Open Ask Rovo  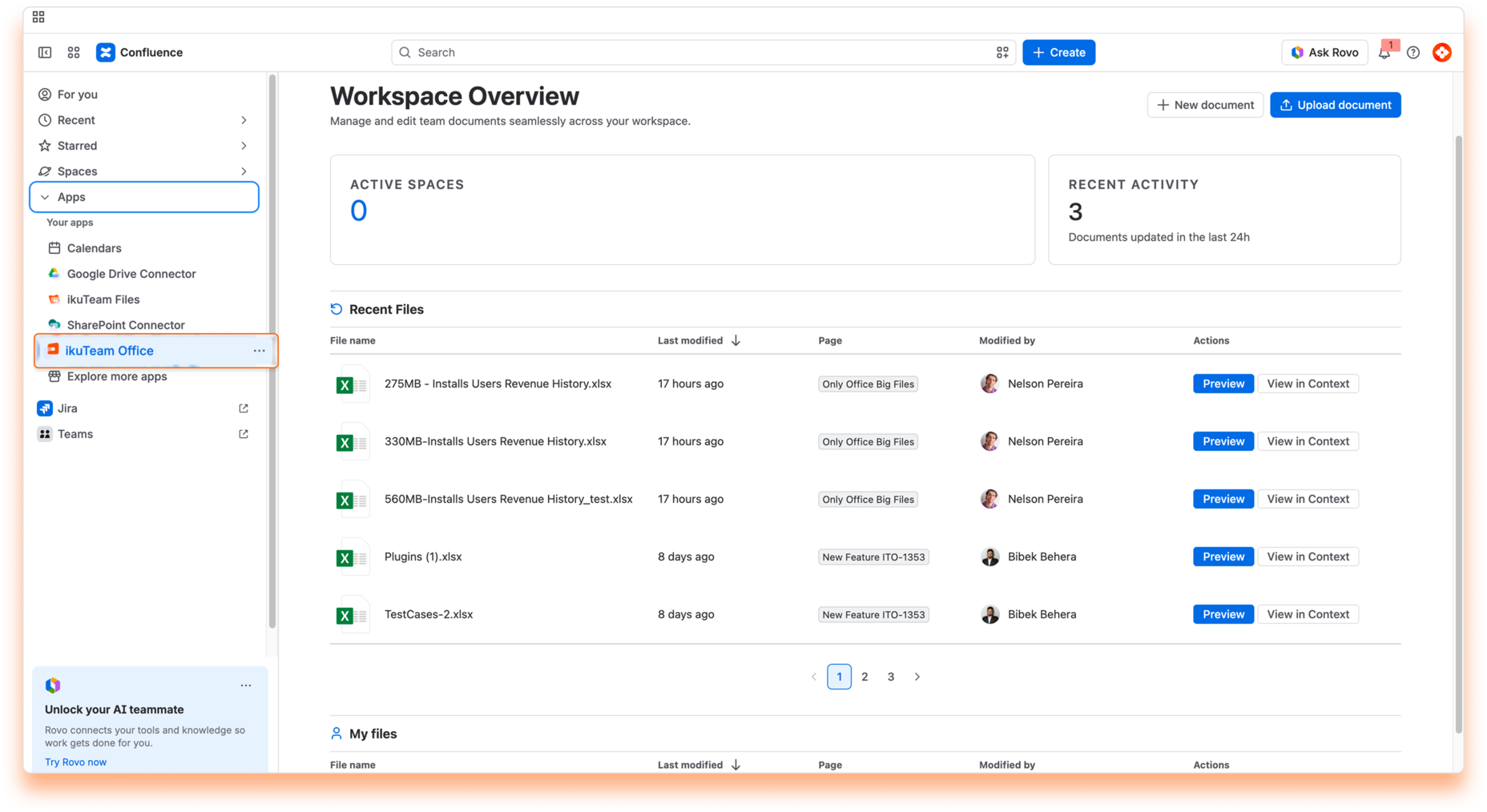coord(1324,52)
